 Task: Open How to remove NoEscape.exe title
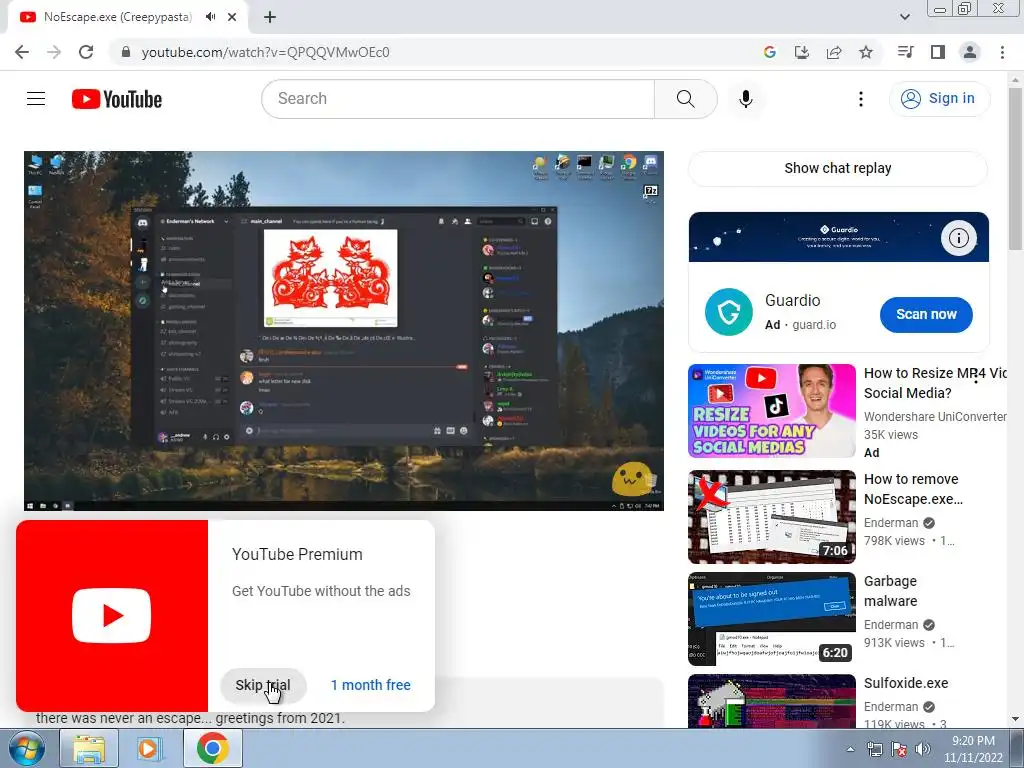pos(913,489)
